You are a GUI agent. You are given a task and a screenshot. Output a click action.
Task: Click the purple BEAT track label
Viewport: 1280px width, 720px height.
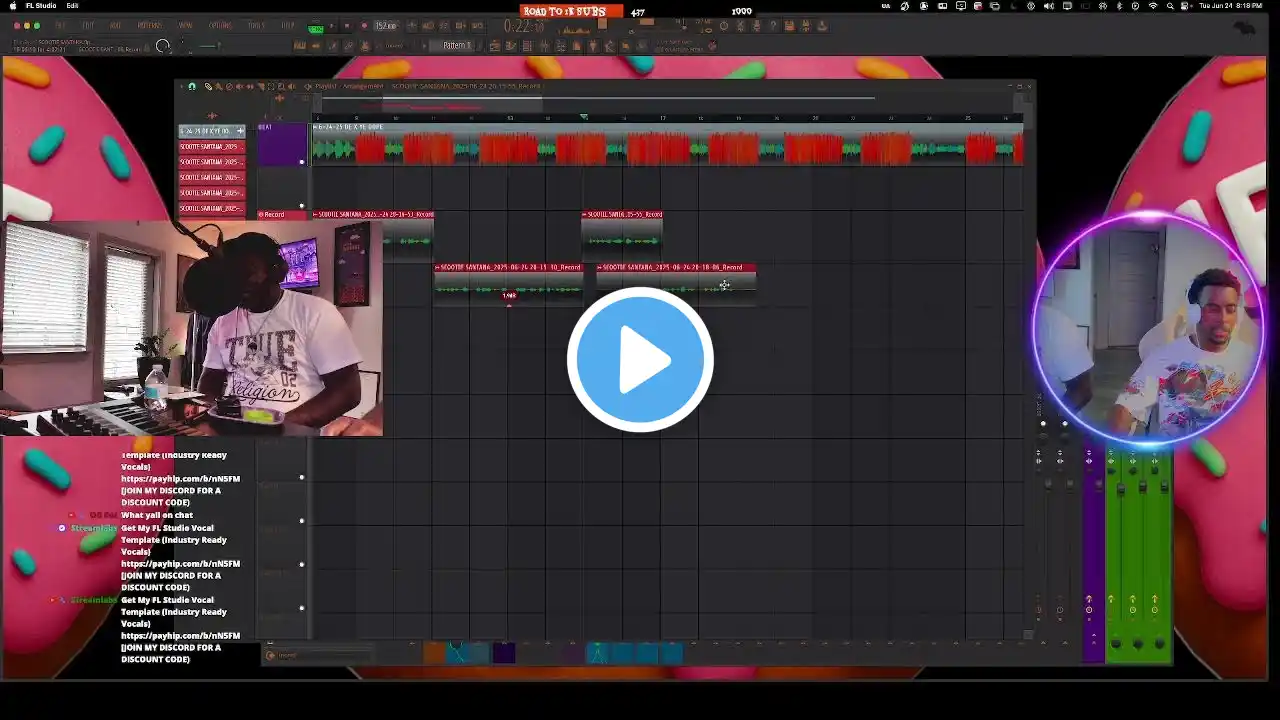point(282,145)
